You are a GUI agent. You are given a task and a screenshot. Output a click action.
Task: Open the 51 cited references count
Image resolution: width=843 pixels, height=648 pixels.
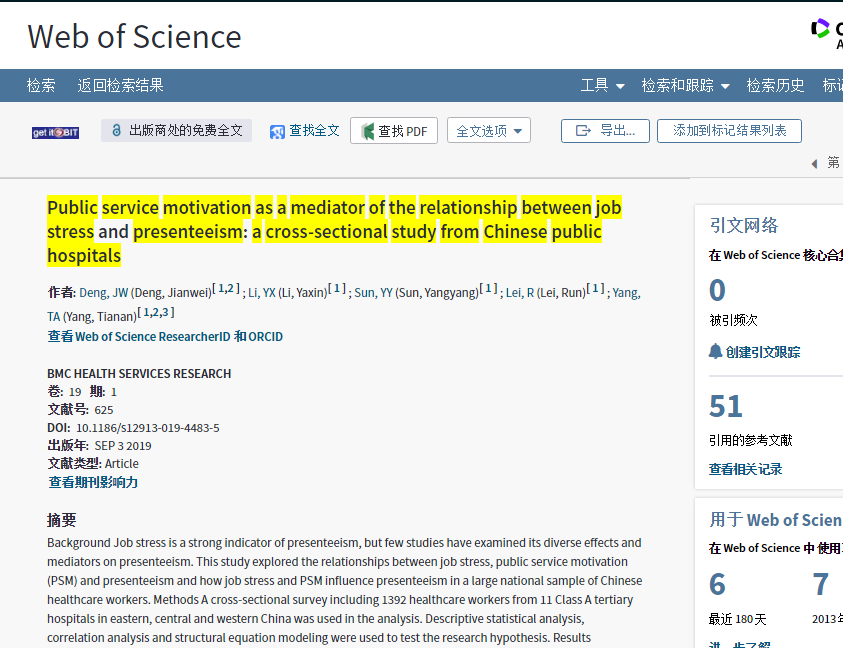coord(725,406)
